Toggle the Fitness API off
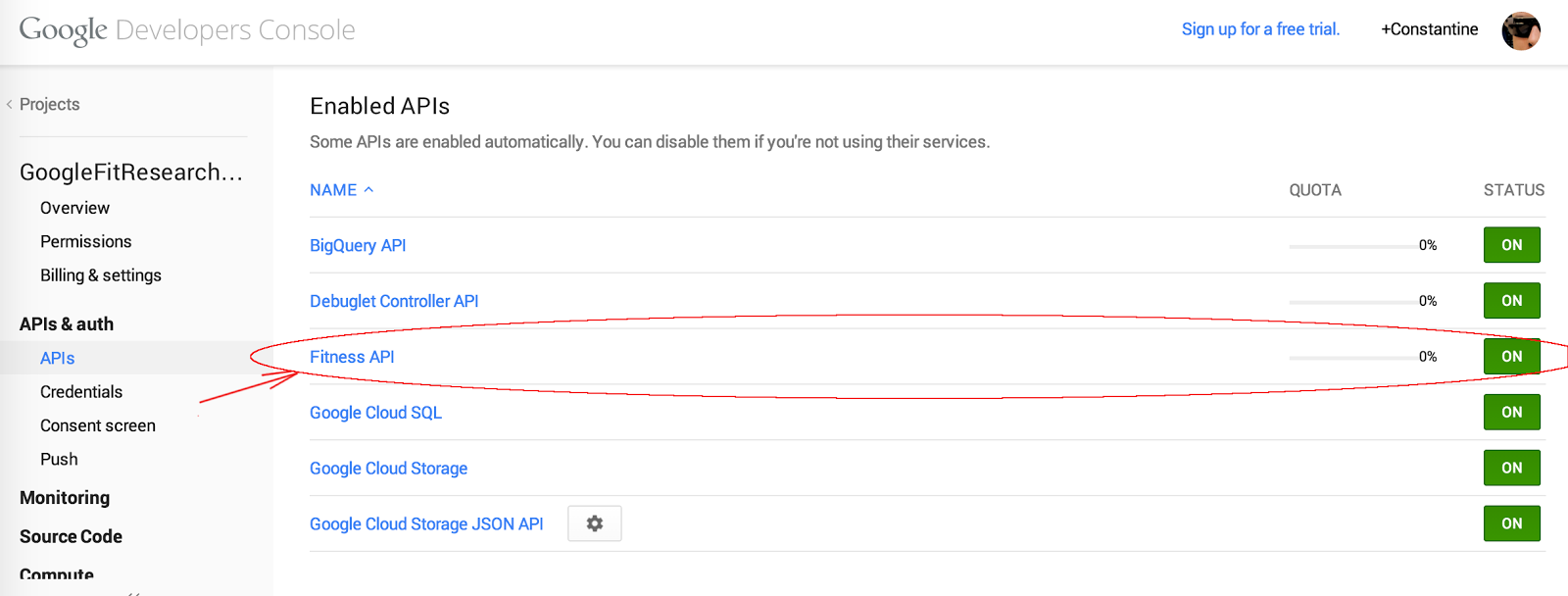1568x596 pixels. pos(1511,357)
